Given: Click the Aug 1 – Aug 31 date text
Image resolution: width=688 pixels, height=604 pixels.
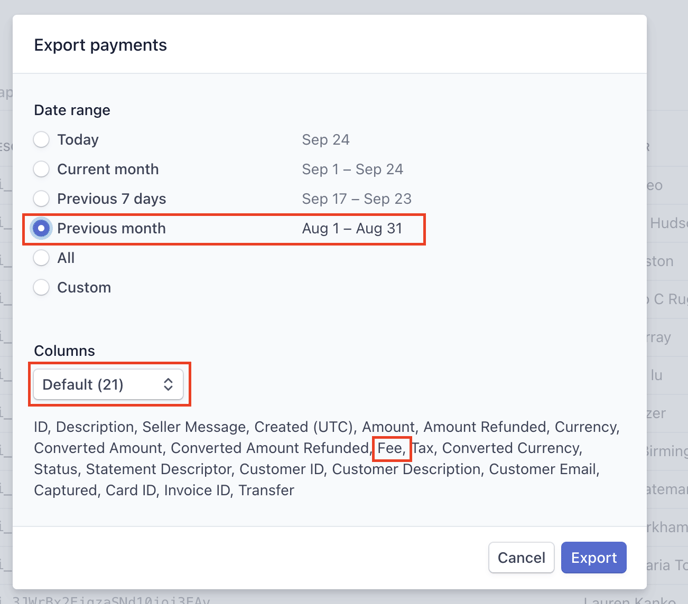Looking at the screenshot, I should coord(352,228).
